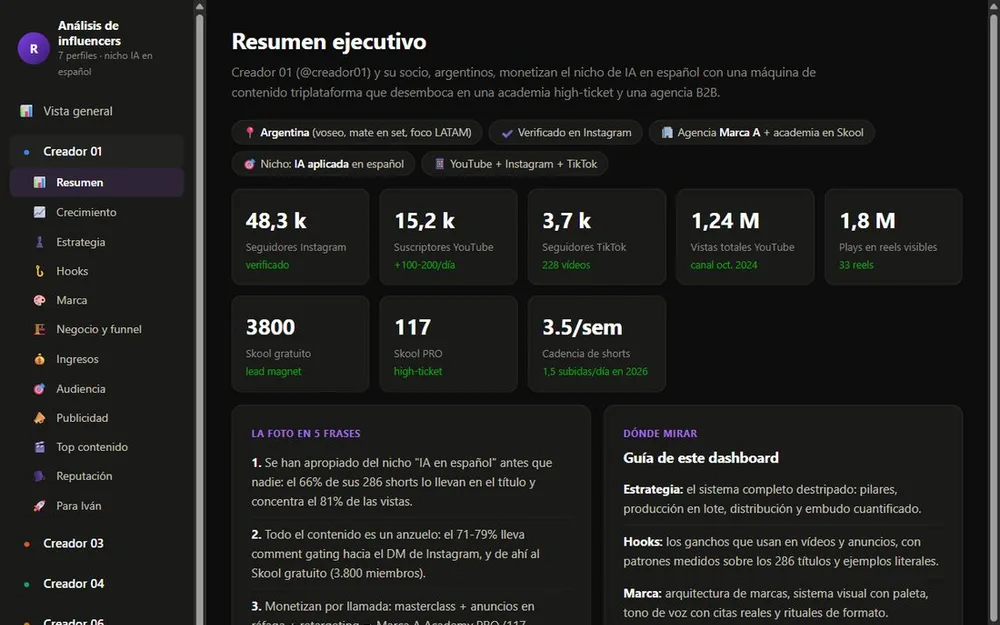This screenshot has height=625, width=1000.
Task: Click the Ingresos money bag icon
Action: pyautogui.click(x=40, y=359)
